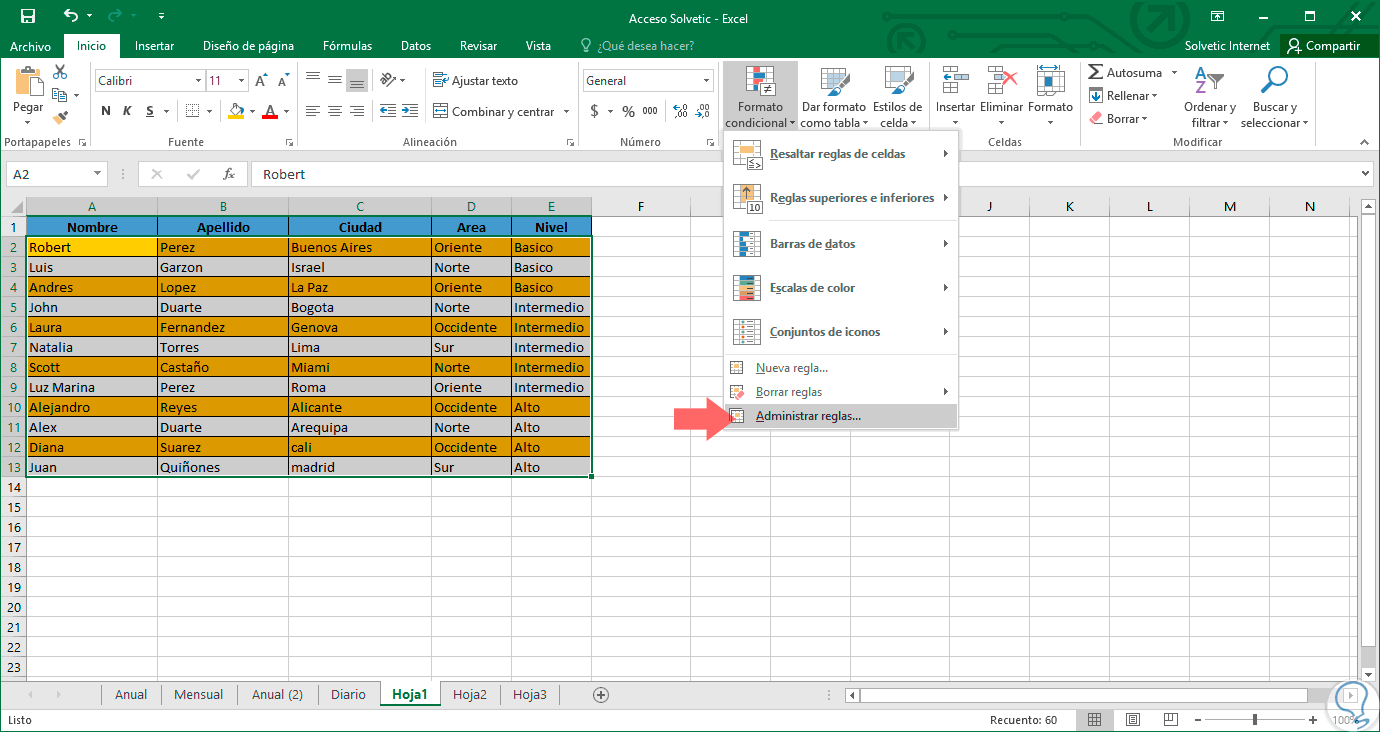
Task: Toggle bold formatting (N)
Action: 104,111
